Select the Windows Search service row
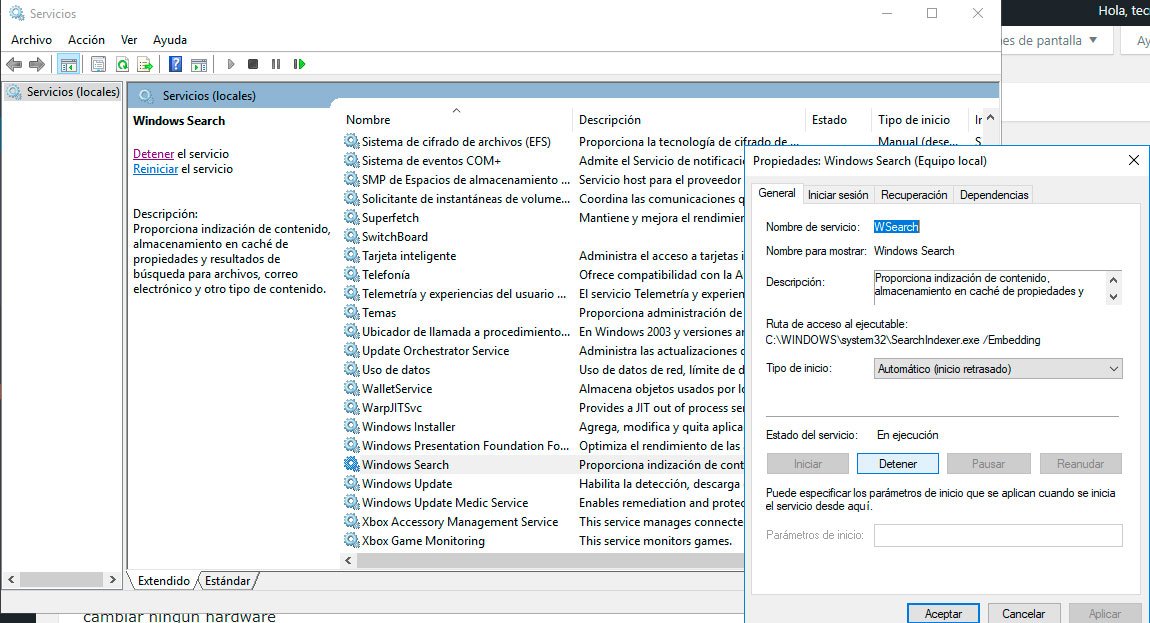The height and width of the screenshot is (623, 1150). [x=405, y=464]
